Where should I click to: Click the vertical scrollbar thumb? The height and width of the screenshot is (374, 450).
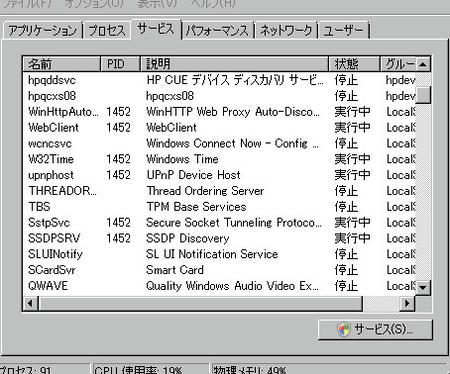[423, 95]
